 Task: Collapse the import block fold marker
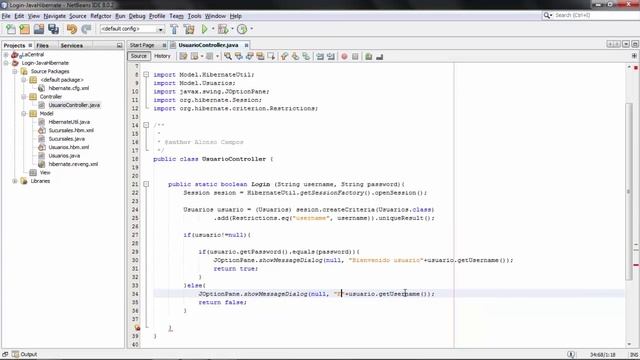tap(146, 75)
